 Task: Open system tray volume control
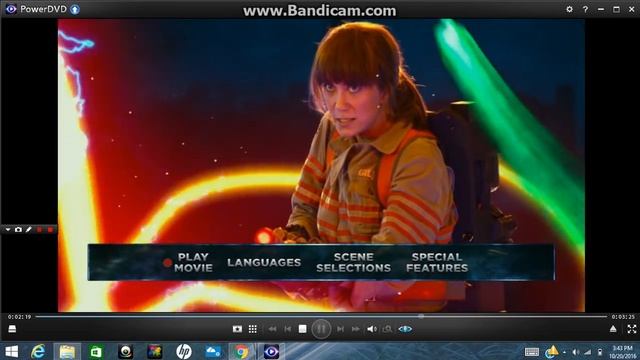pos(576,352)
